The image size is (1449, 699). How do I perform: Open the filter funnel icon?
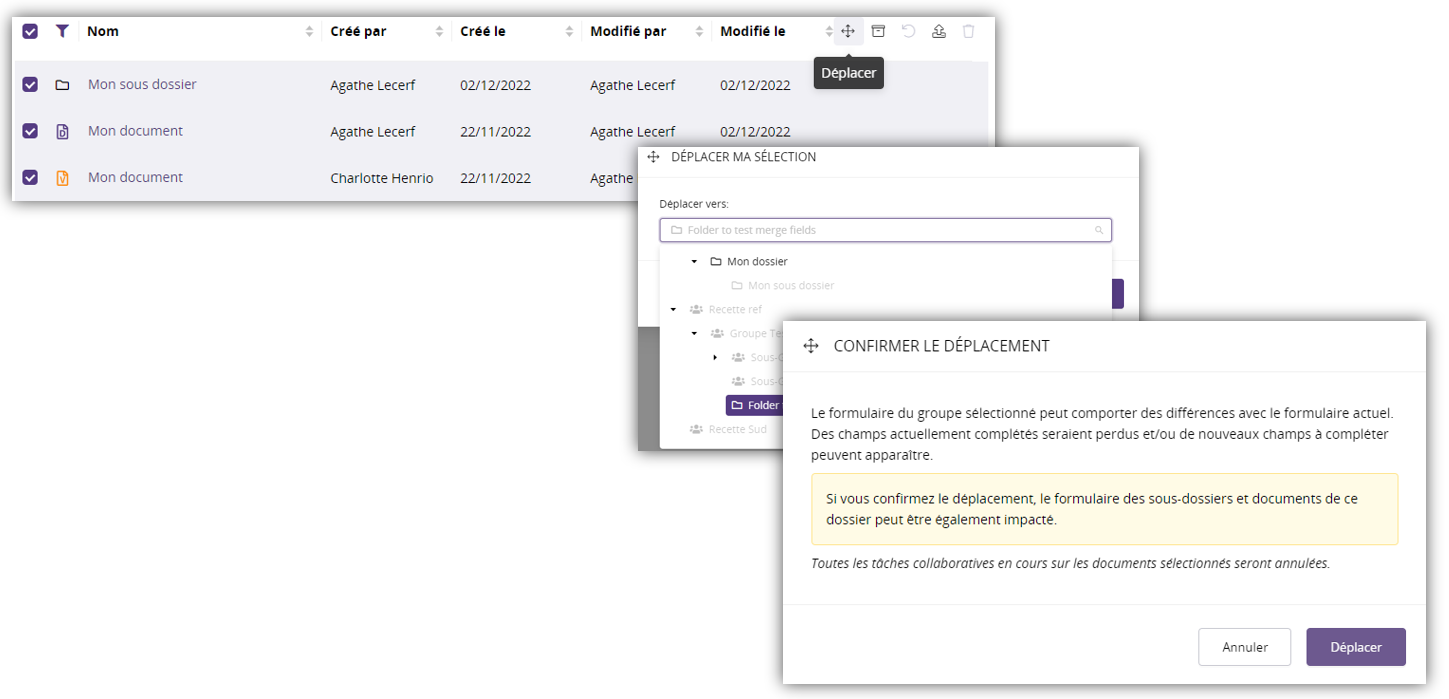pyautogui.click(x=62, y=31)
